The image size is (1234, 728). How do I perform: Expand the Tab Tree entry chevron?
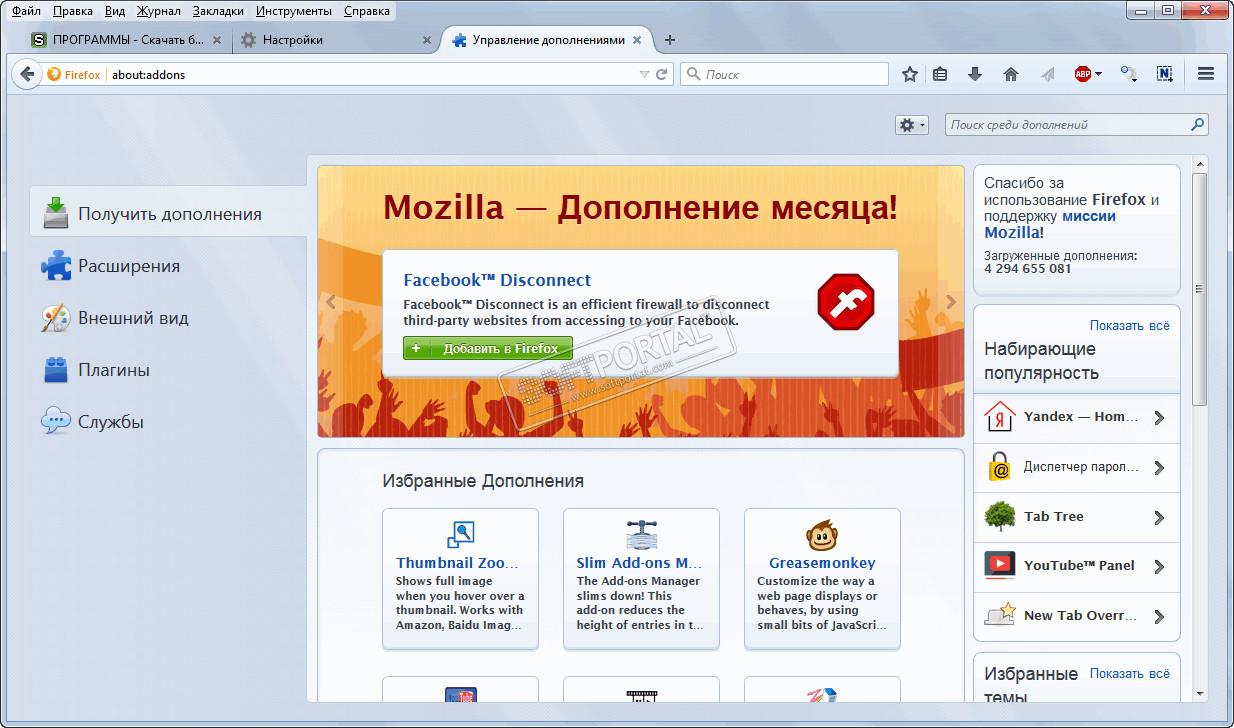(1159, 517)
